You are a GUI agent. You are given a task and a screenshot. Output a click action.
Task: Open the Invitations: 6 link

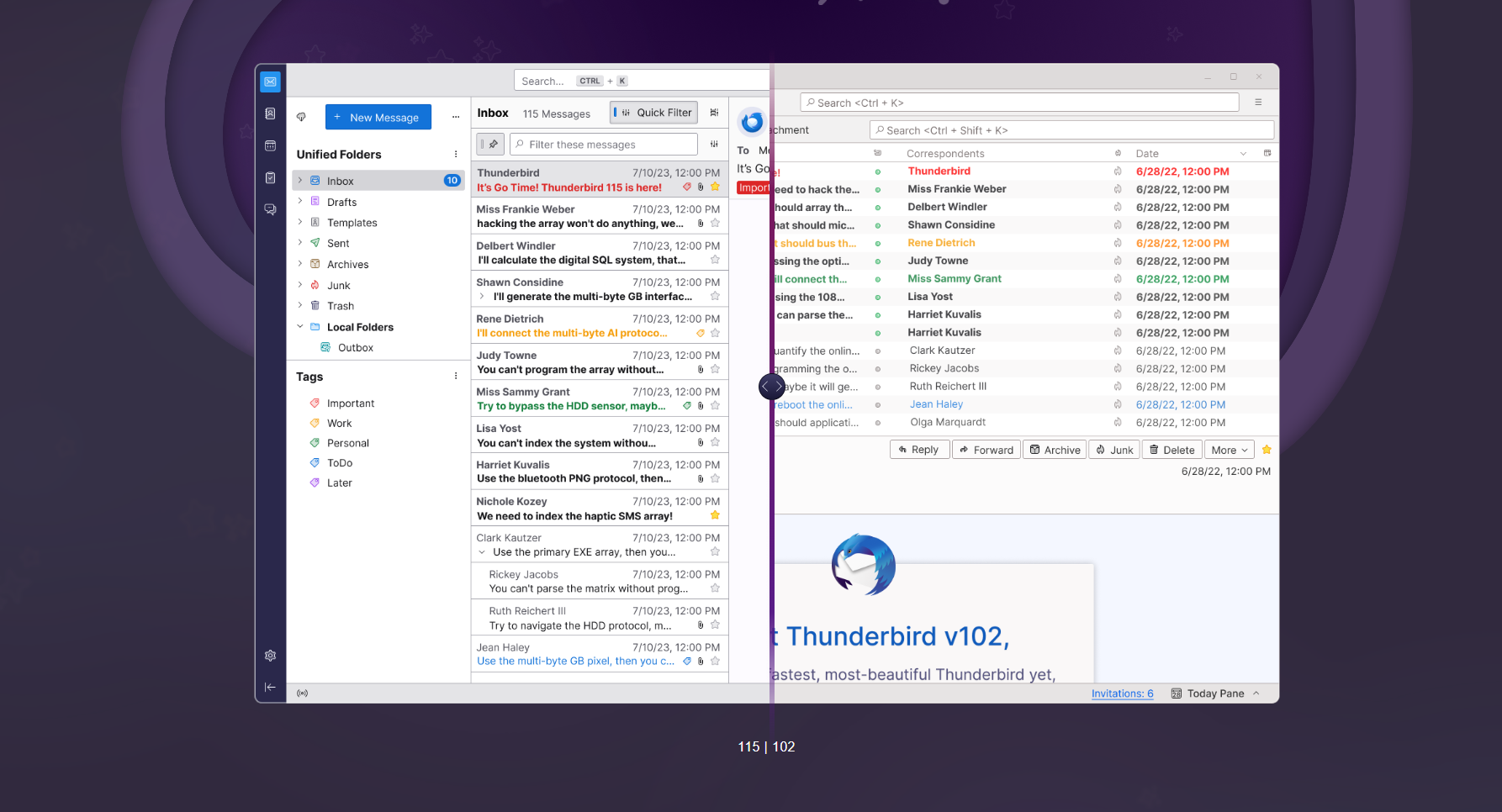[x=1122, y=693]
